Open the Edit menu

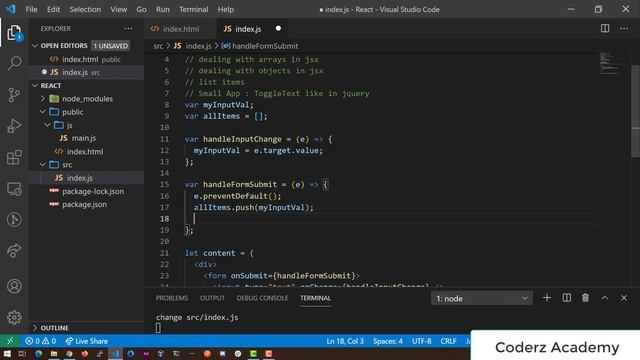point(53,9)
